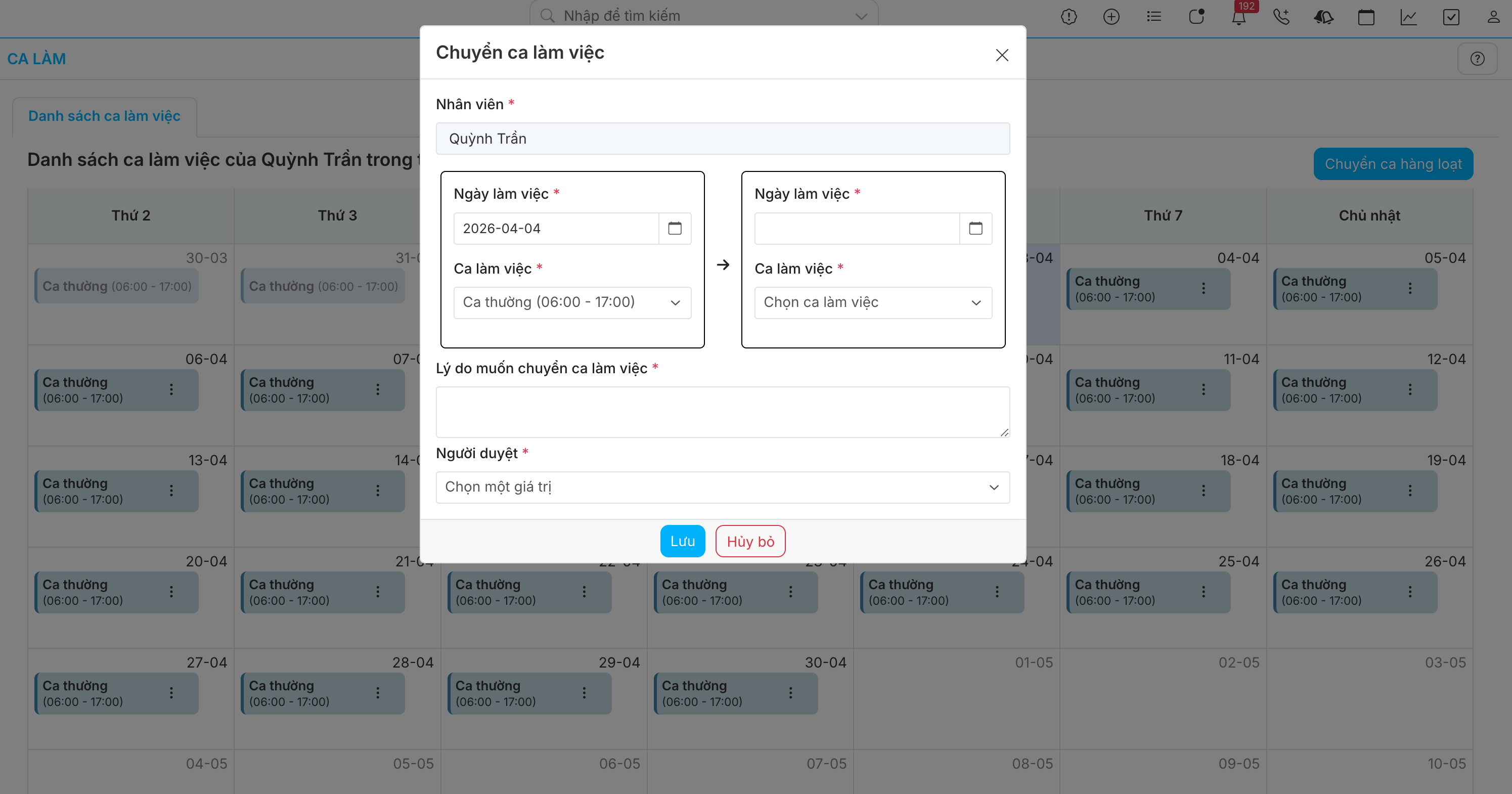Open the help question mark icon

(1477, 59)
